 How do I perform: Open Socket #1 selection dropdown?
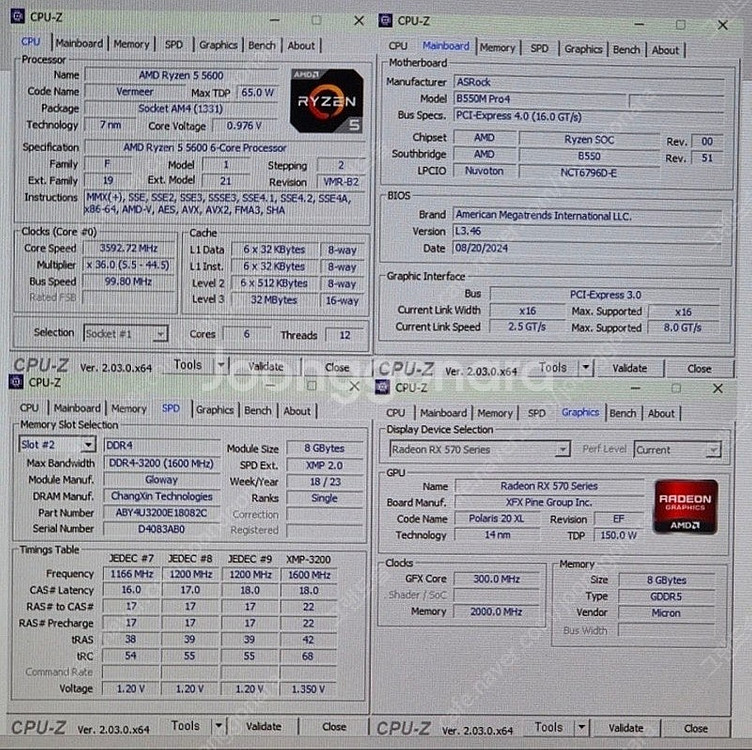161,333
